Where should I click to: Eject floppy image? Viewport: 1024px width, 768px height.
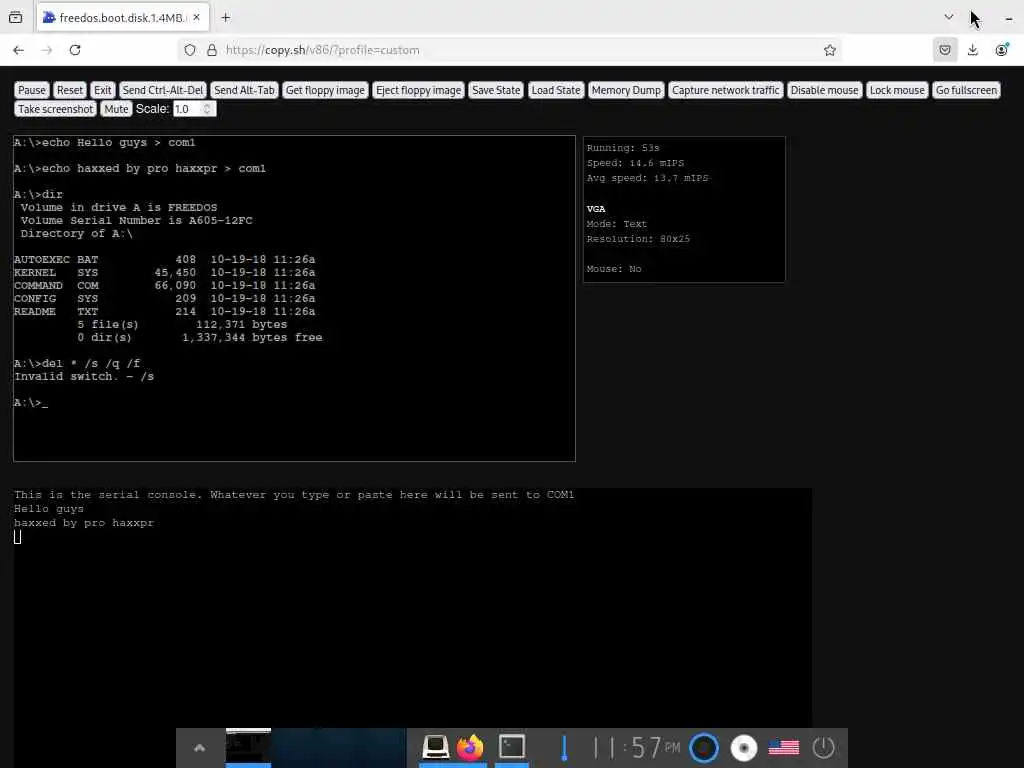point(419,90)
